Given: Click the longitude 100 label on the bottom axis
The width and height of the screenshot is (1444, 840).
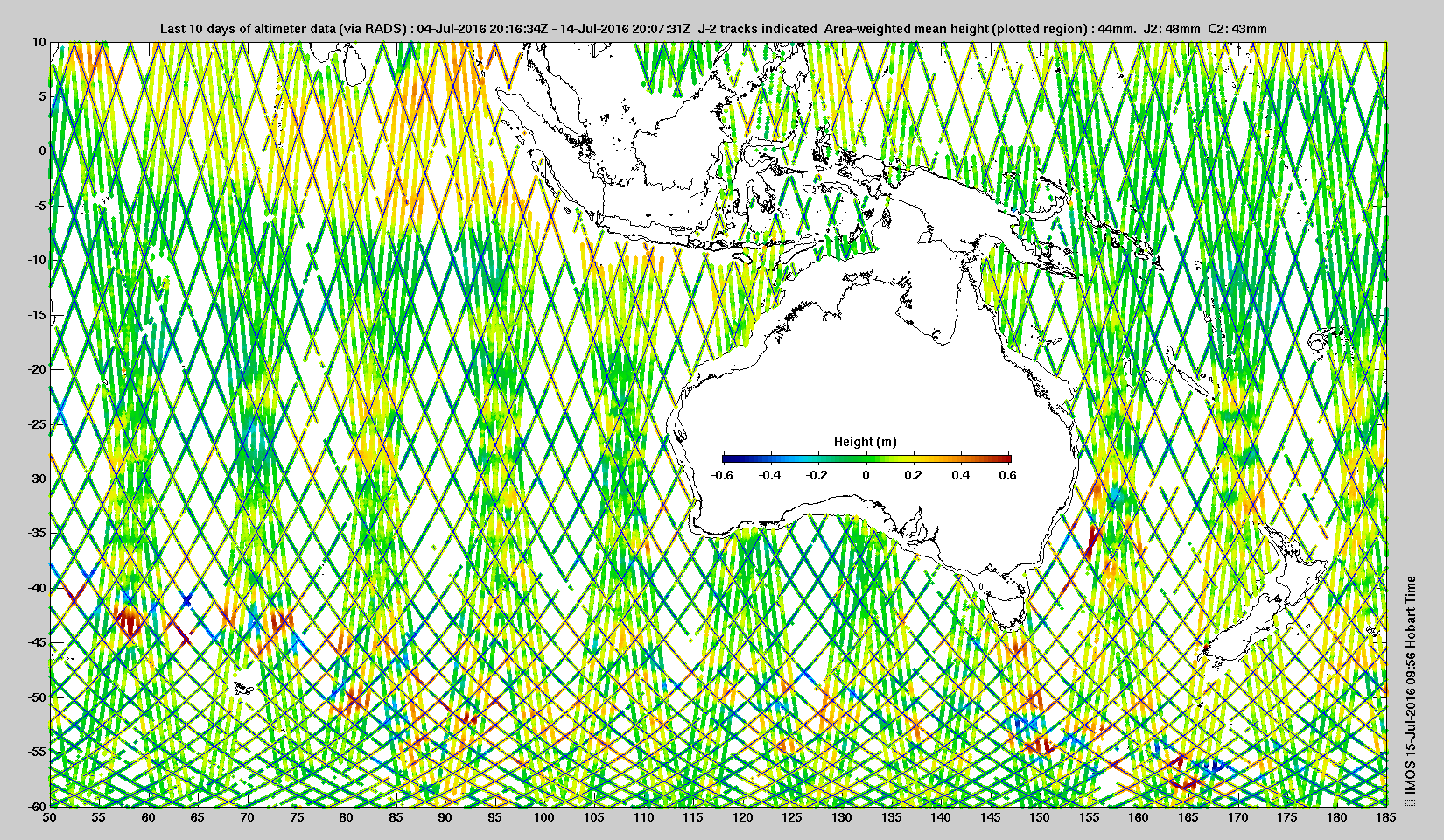Looking at the screenshot, I should point(543,817).
